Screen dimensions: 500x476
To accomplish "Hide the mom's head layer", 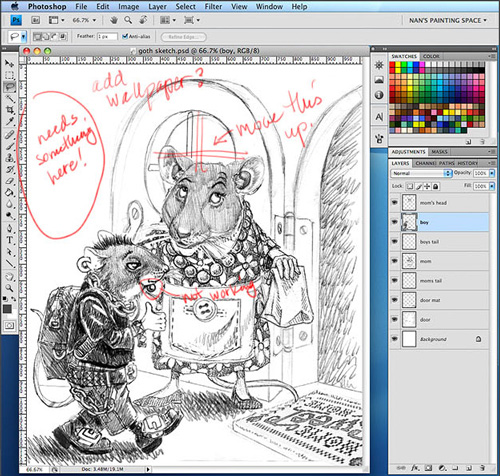I will [395, 203].
